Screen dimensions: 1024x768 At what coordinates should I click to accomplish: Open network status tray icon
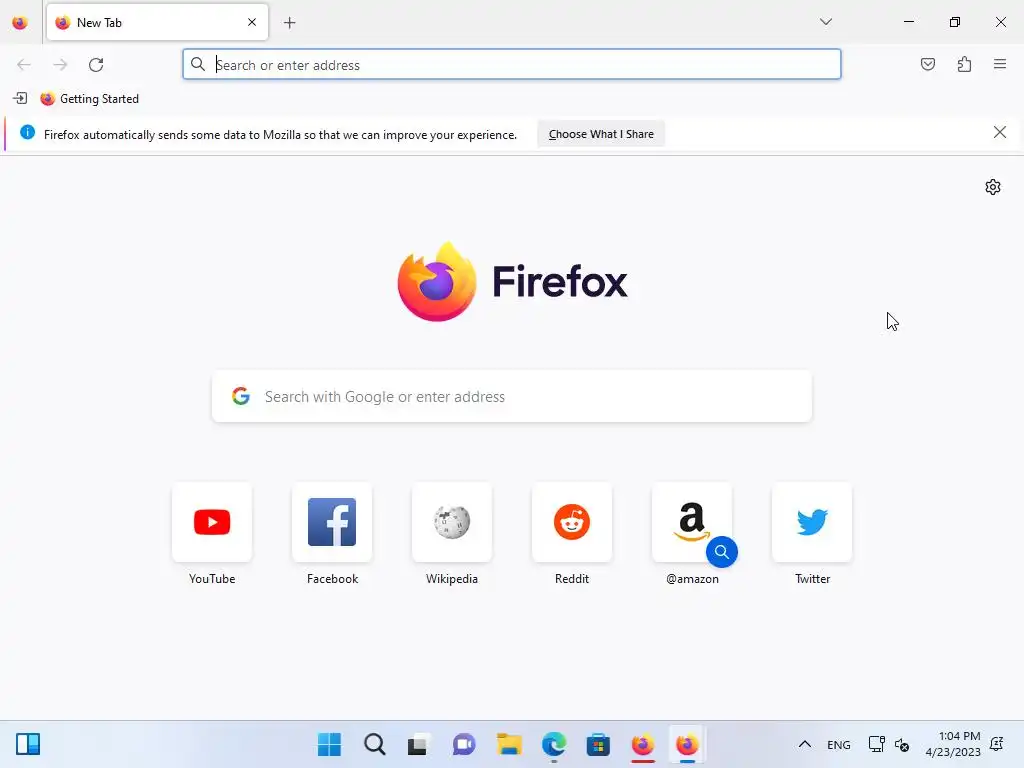tap(876, 744)
